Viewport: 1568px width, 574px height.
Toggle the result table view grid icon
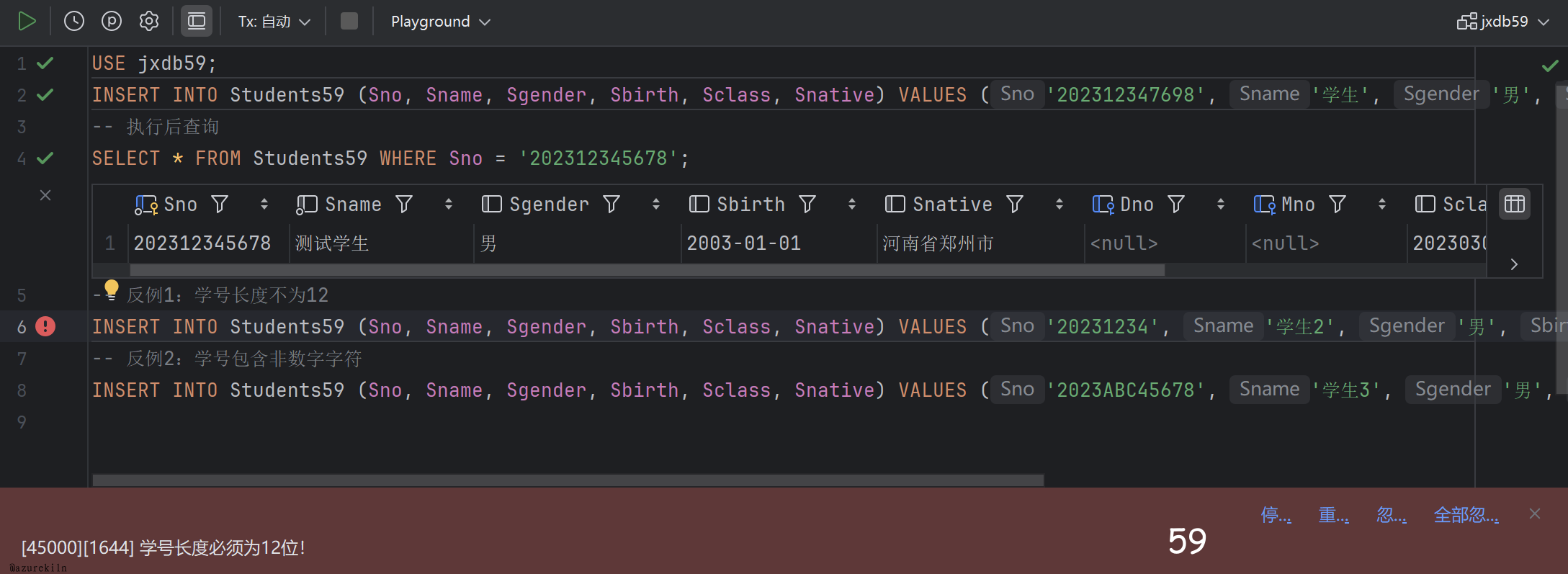pos(1514,205)
